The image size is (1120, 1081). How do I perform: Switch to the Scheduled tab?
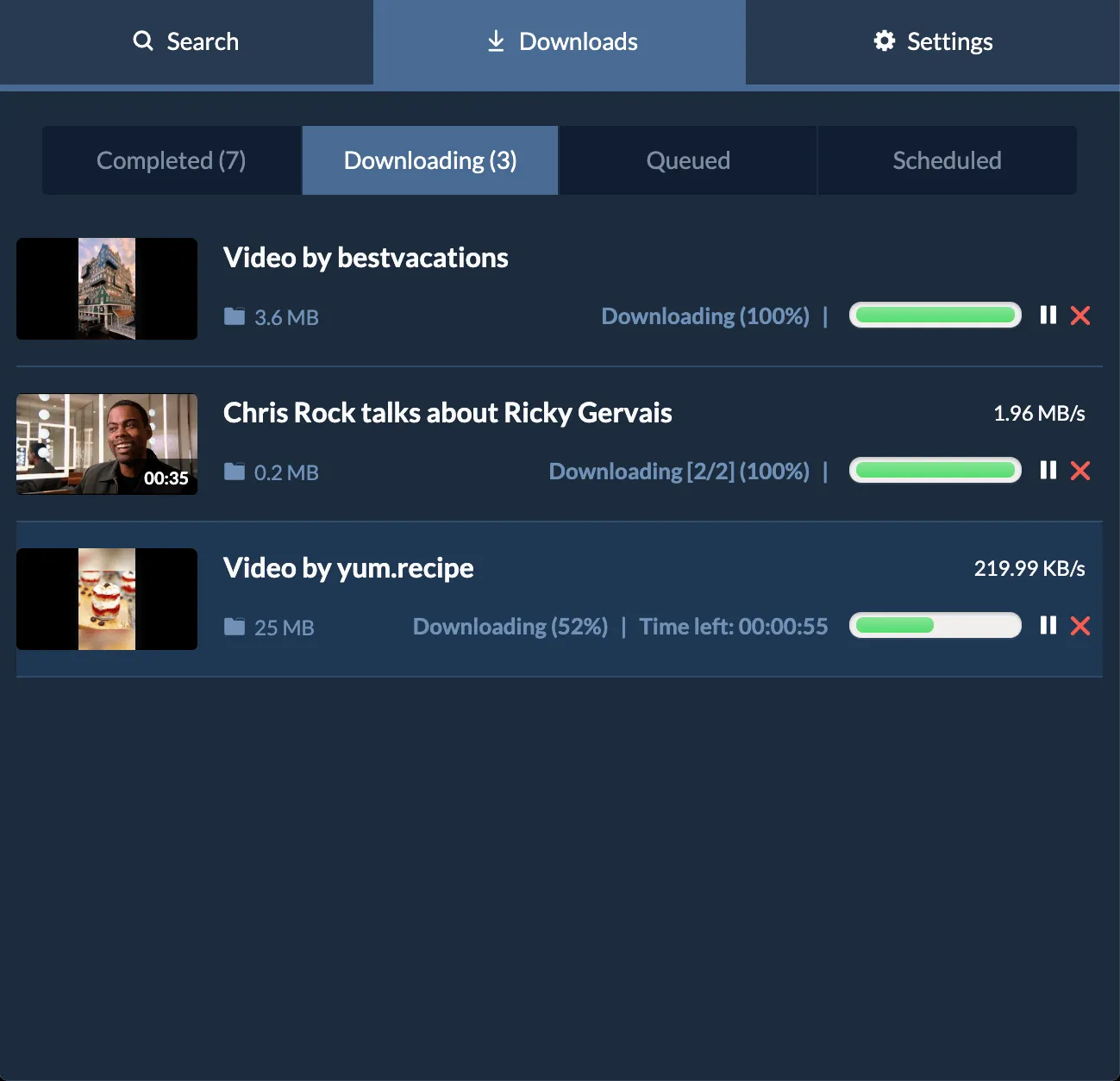click(x=947, y=160)
